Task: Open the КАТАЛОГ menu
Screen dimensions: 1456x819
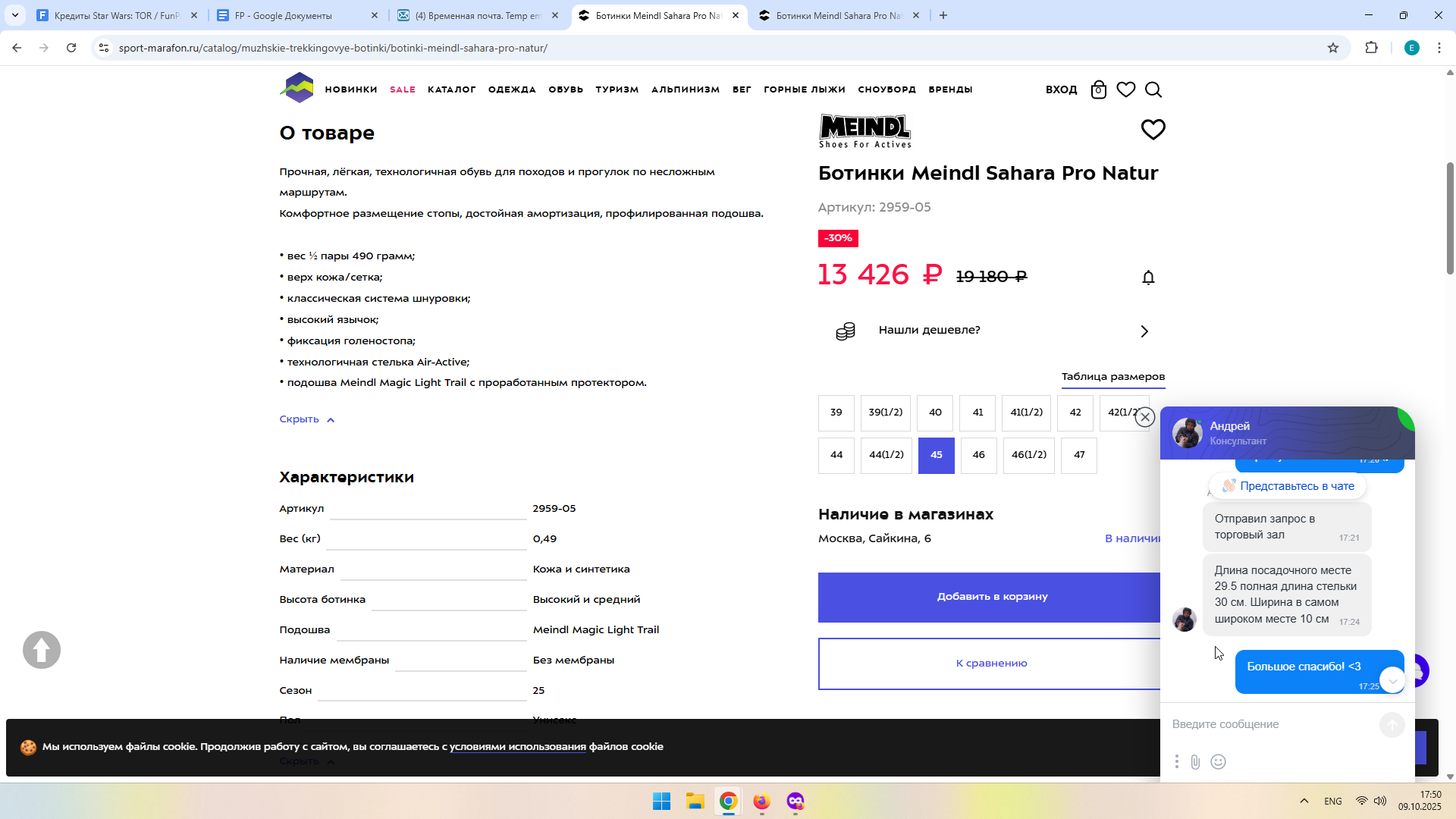Action: pos(451,89)
